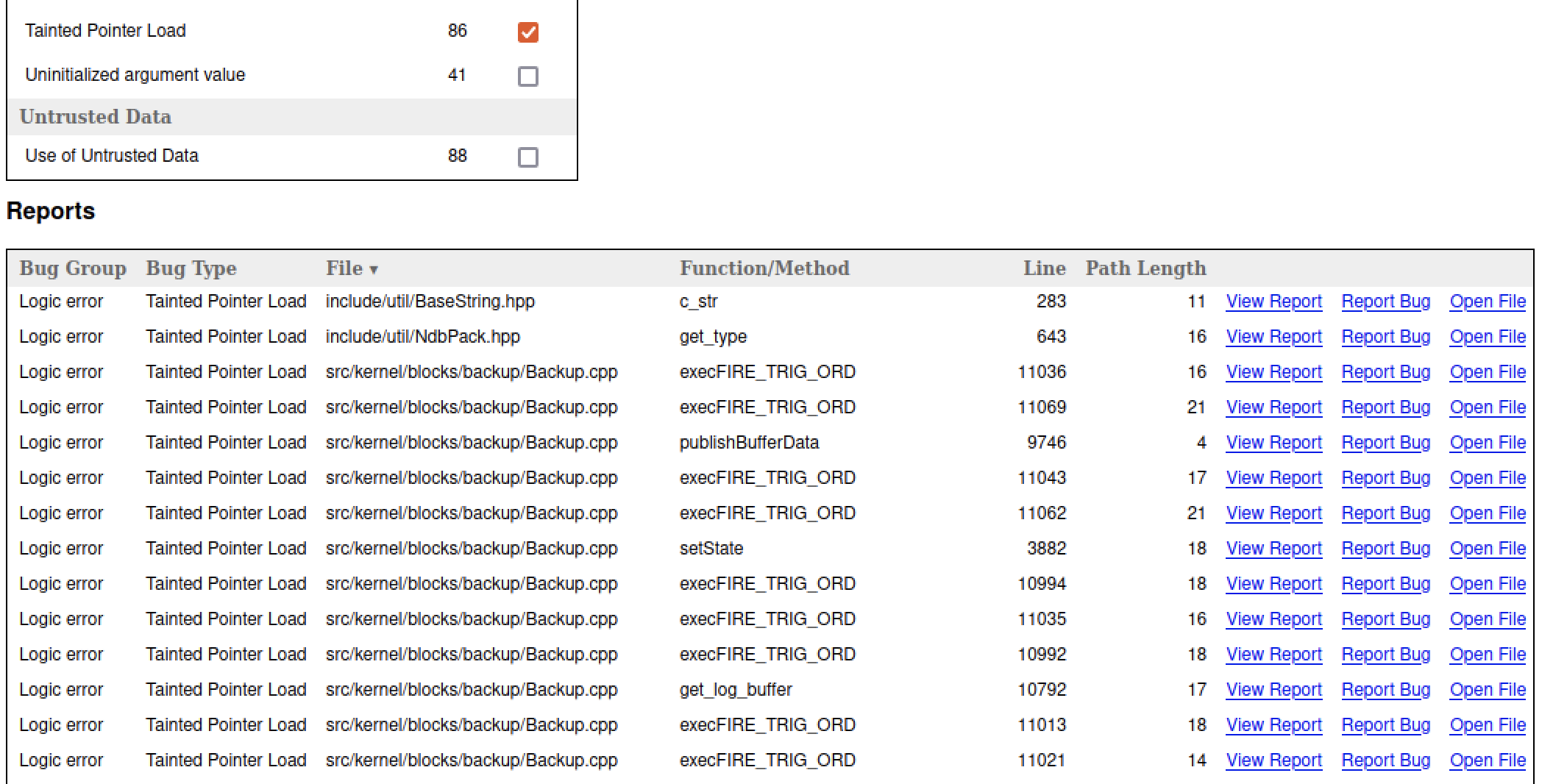Open File for BaseString.hpp c_str row
This screenshot has width=1567, height=784.
coord(1487,302)
